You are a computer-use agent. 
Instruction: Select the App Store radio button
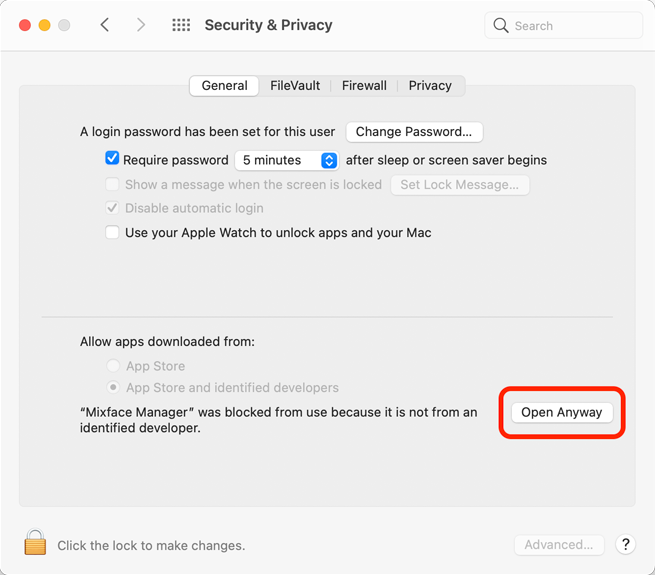[114, 366]
